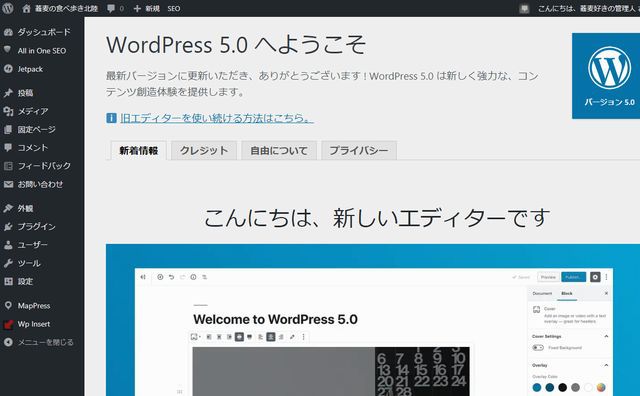Pick black overlay color swatch
The width and height of the screenshot is (640, 396).
point(562,387)
